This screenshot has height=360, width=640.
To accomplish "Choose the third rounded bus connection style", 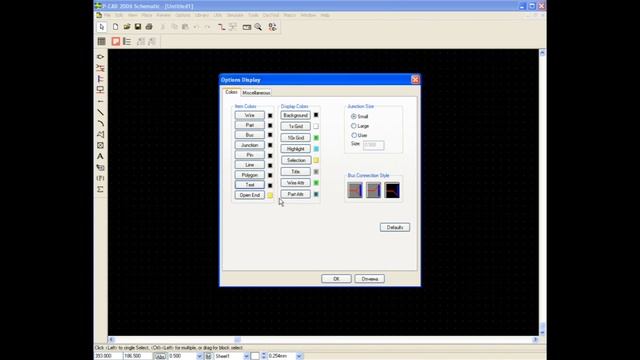I will tap(392, 190).
